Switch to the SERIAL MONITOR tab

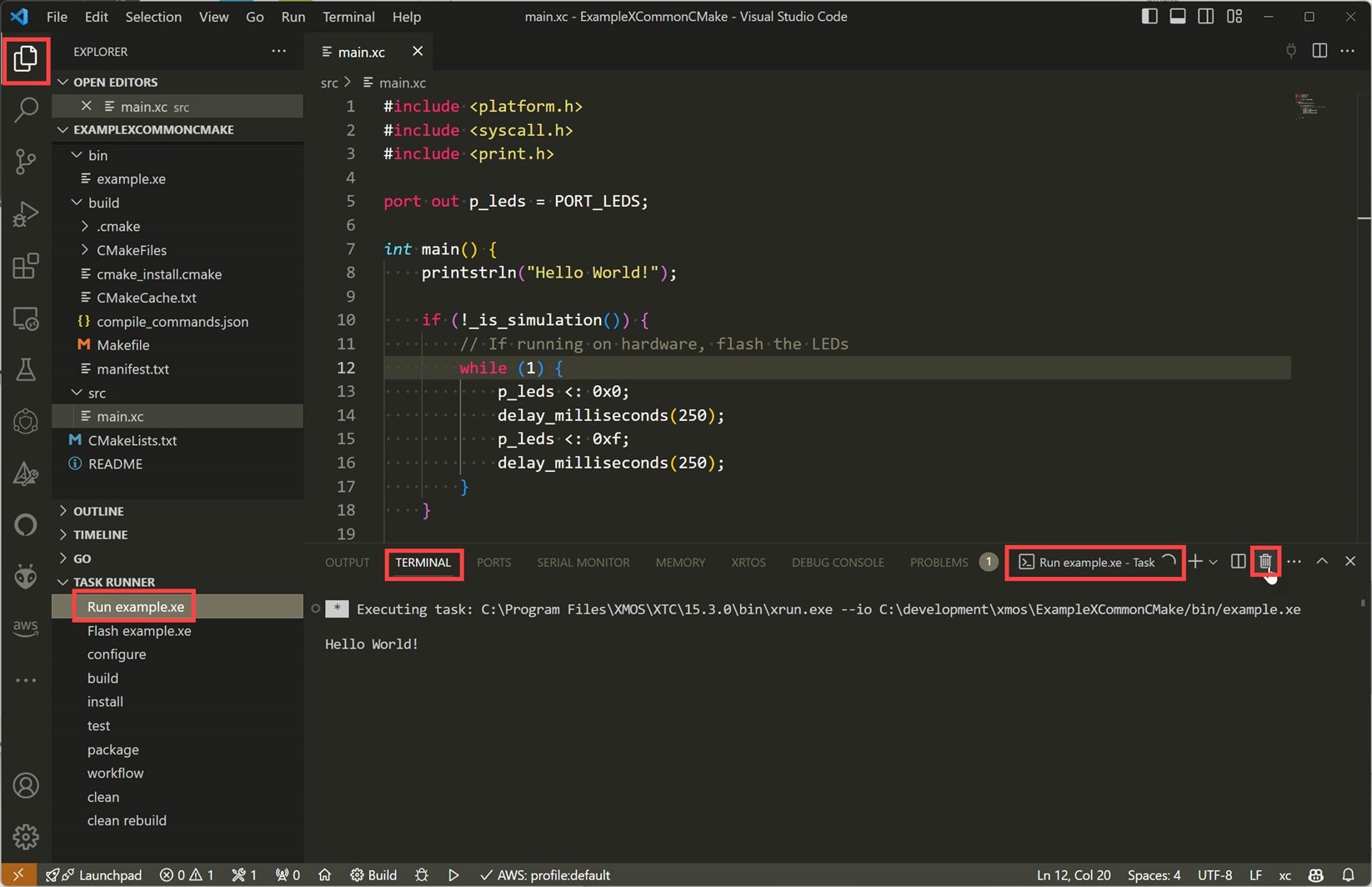tap(583, 563)
